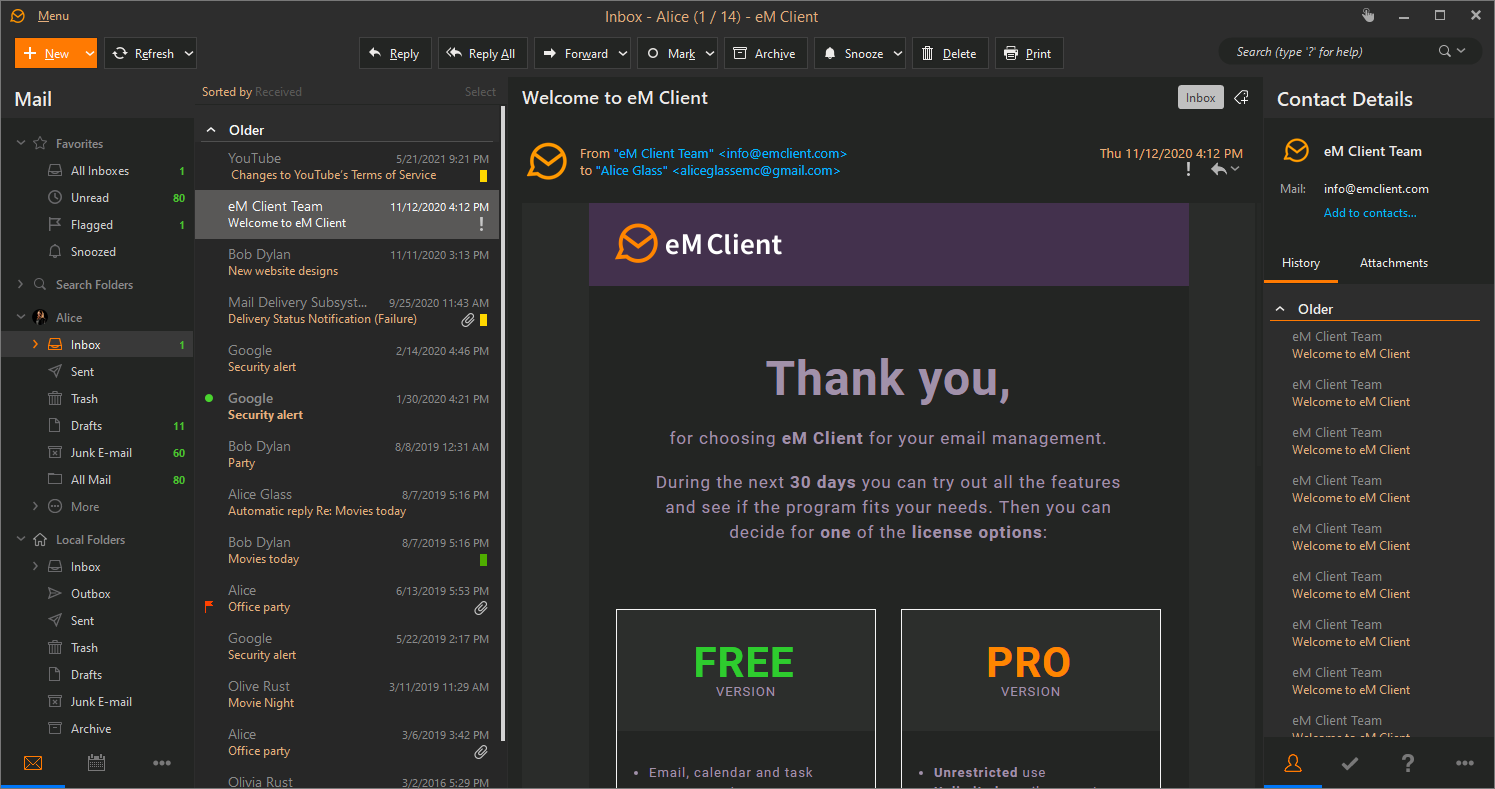Switch to the Tasks checkmark view
This screenshot has height=789, width=1495.
[1350, 762]
